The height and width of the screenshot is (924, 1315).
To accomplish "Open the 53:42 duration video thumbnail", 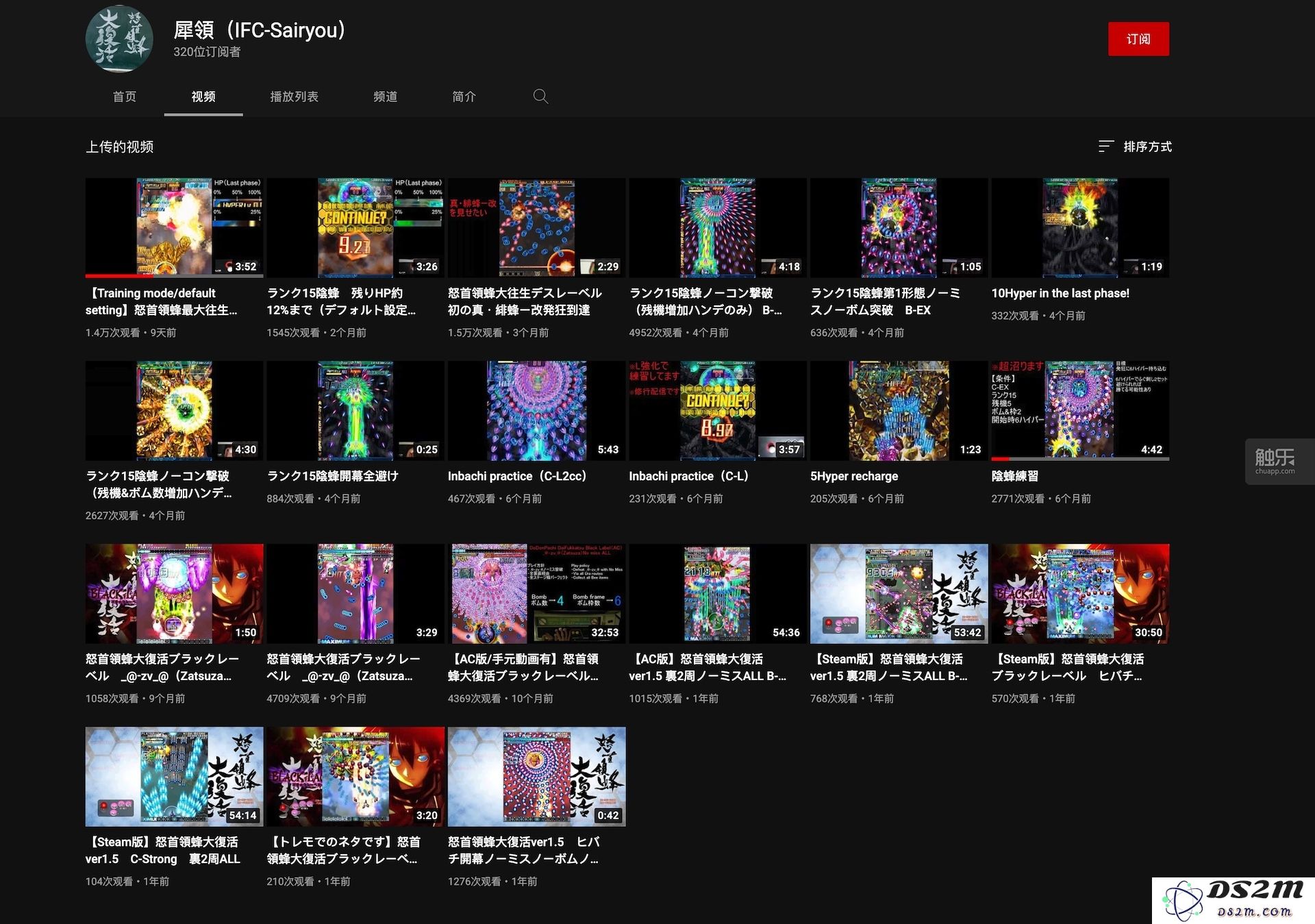I will click(x=899, y=593).
